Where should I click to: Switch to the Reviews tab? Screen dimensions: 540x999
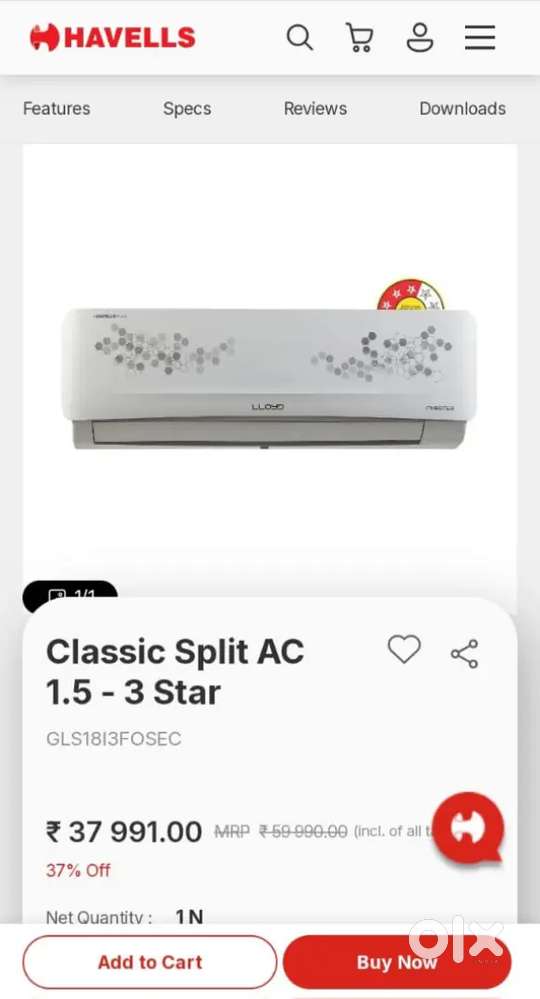[x=315, y=109]
